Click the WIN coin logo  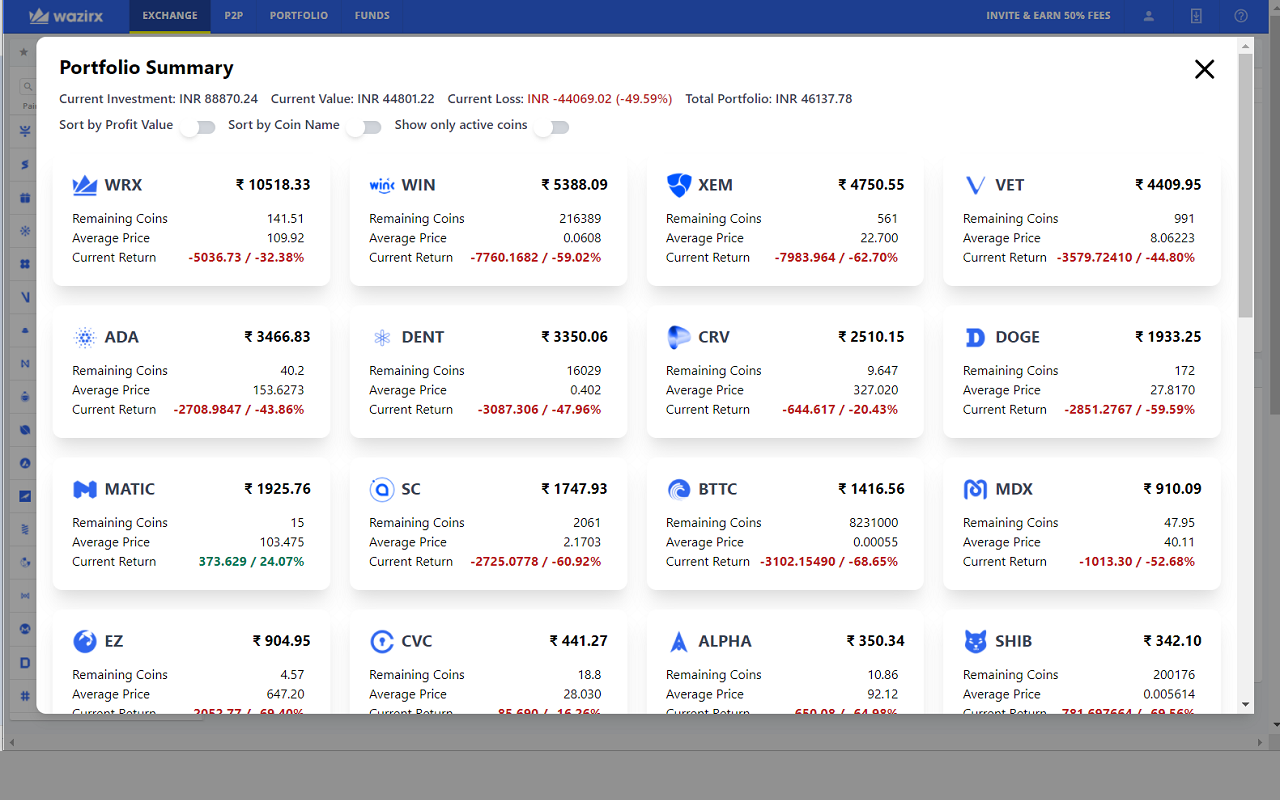[x=382, y=185]
